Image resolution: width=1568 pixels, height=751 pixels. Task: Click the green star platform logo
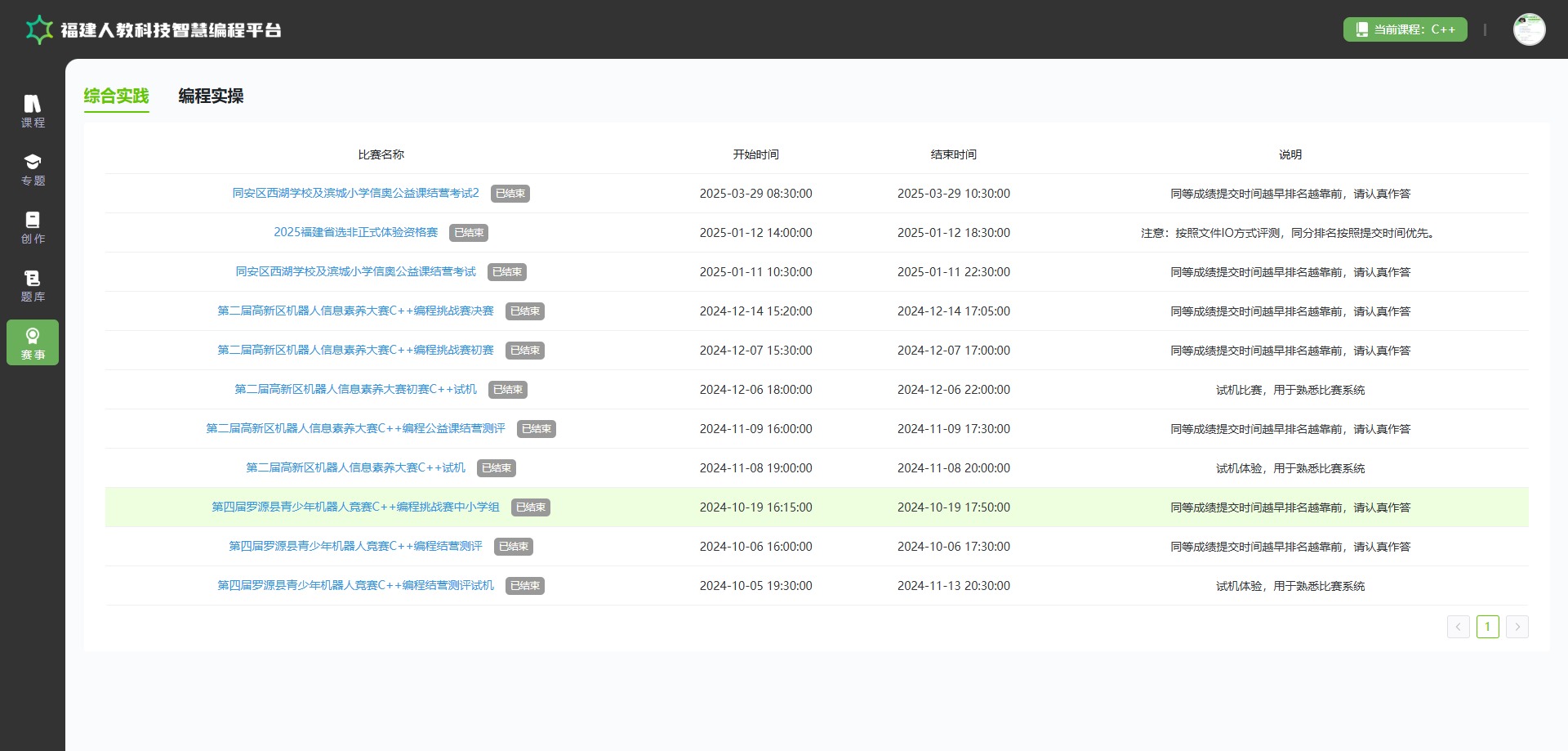click(38, 30)
